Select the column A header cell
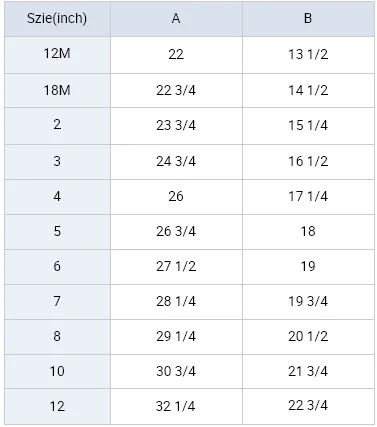This screenshot has height=427, width=377. [176, 19]
